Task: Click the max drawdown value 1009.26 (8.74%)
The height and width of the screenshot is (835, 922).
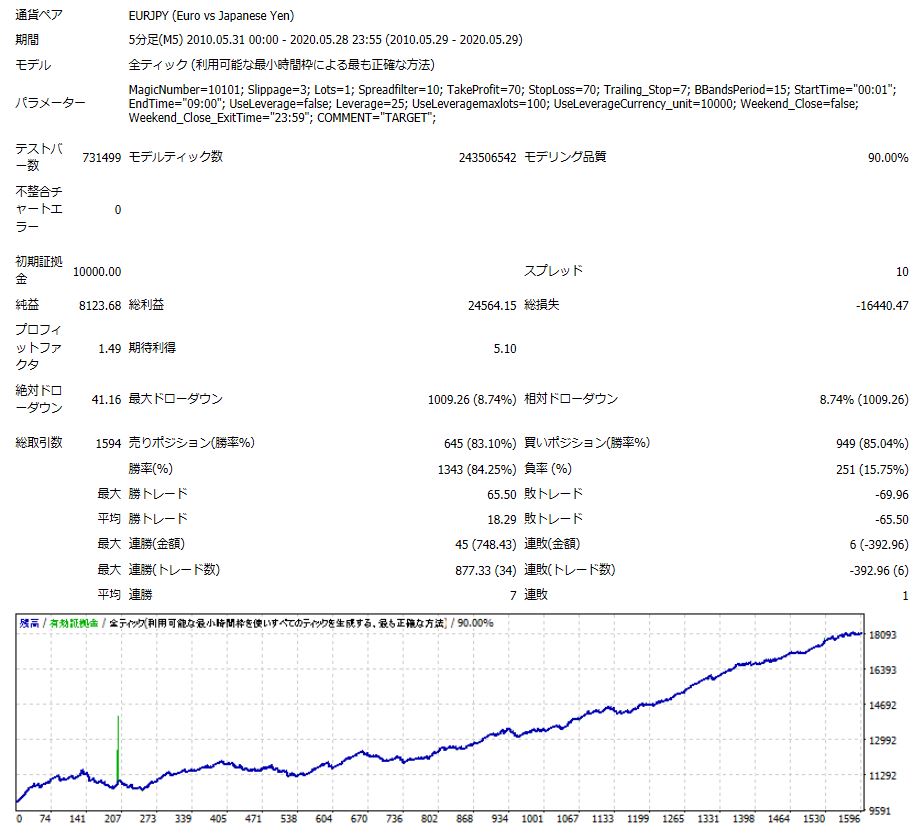Action: (x=472, y=400)
